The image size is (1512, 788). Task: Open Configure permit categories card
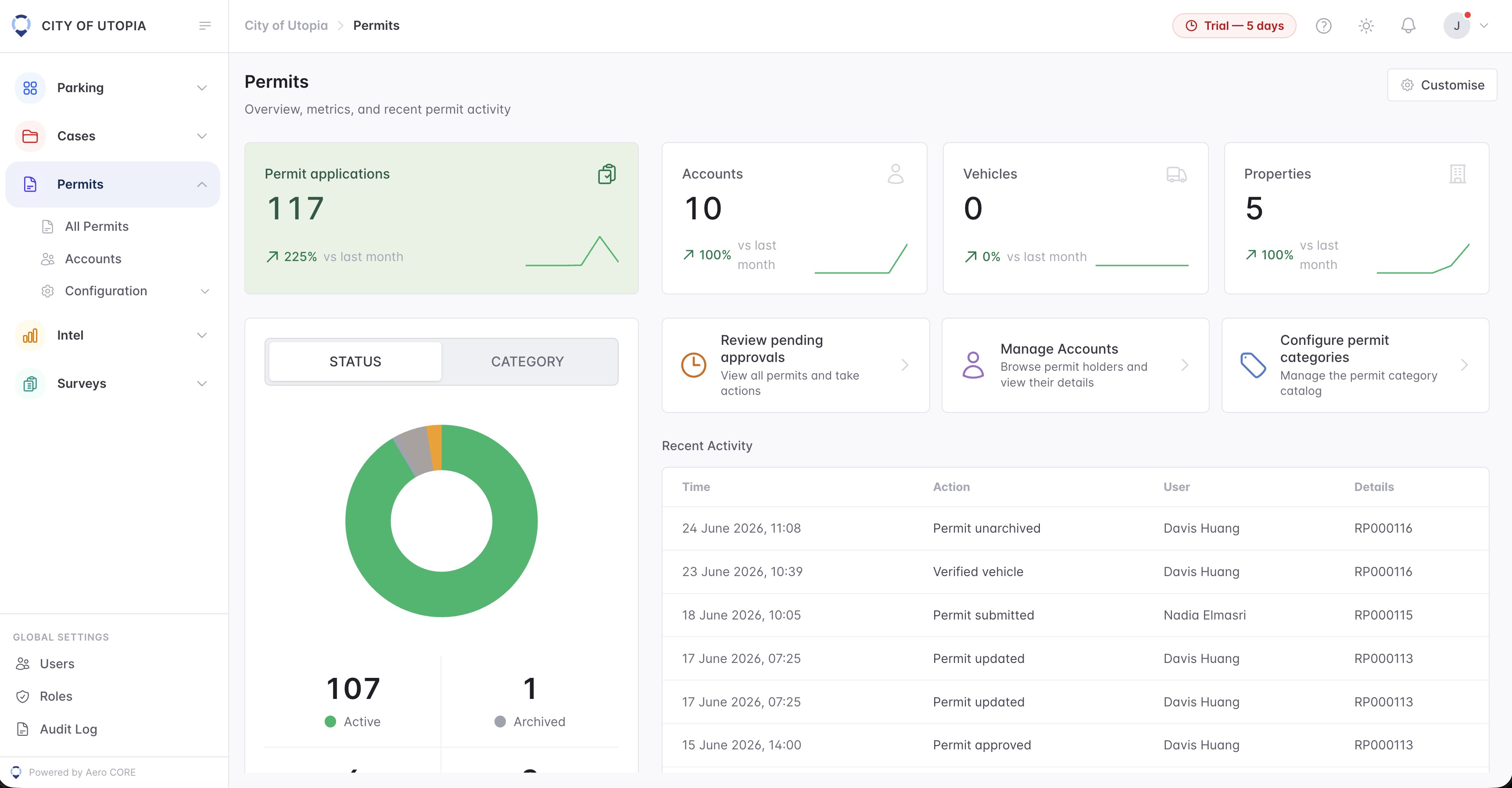(x=1355, y=365)
